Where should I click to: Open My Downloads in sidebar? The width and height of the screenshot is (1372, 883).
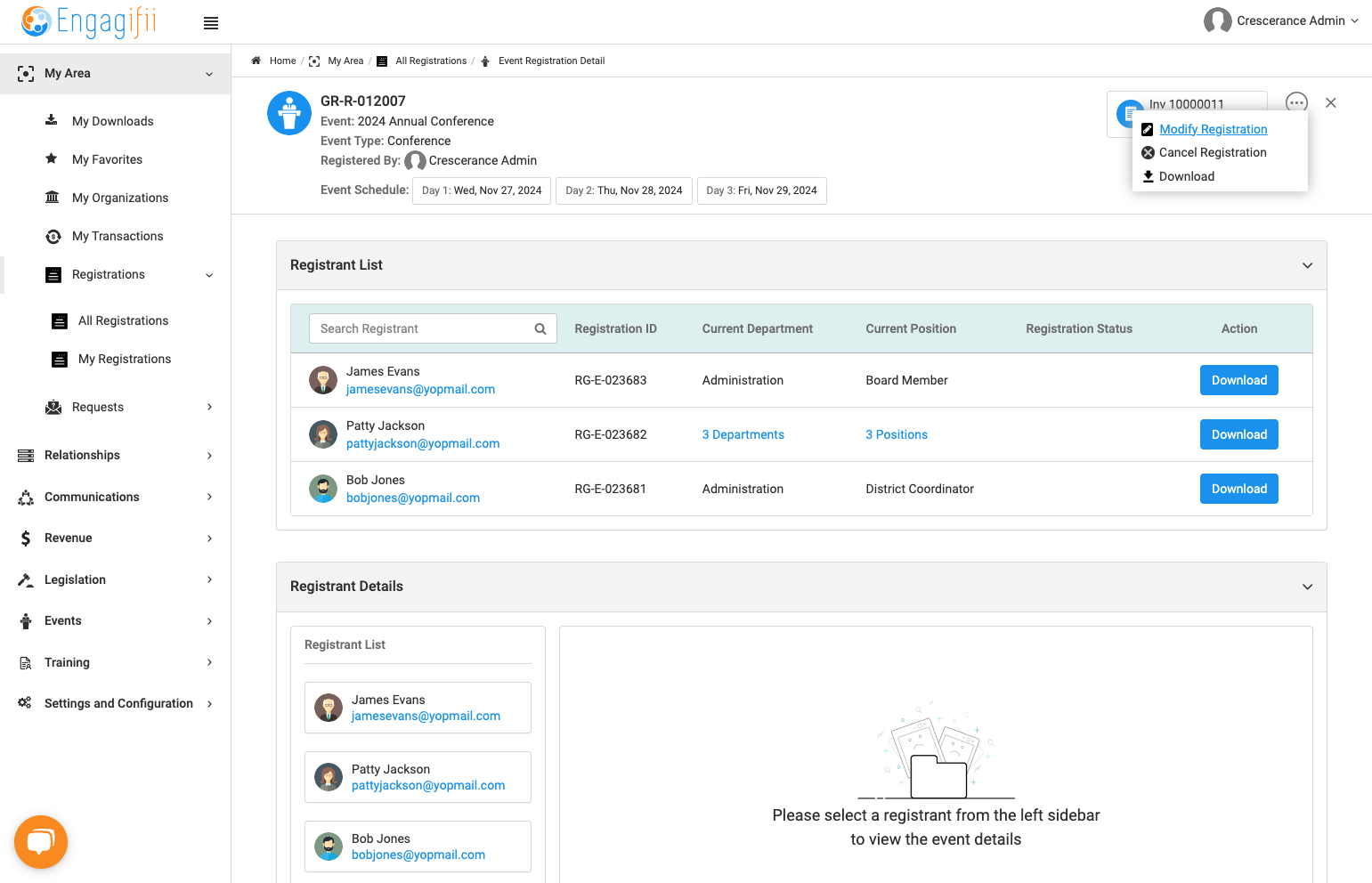coord(112,121)
